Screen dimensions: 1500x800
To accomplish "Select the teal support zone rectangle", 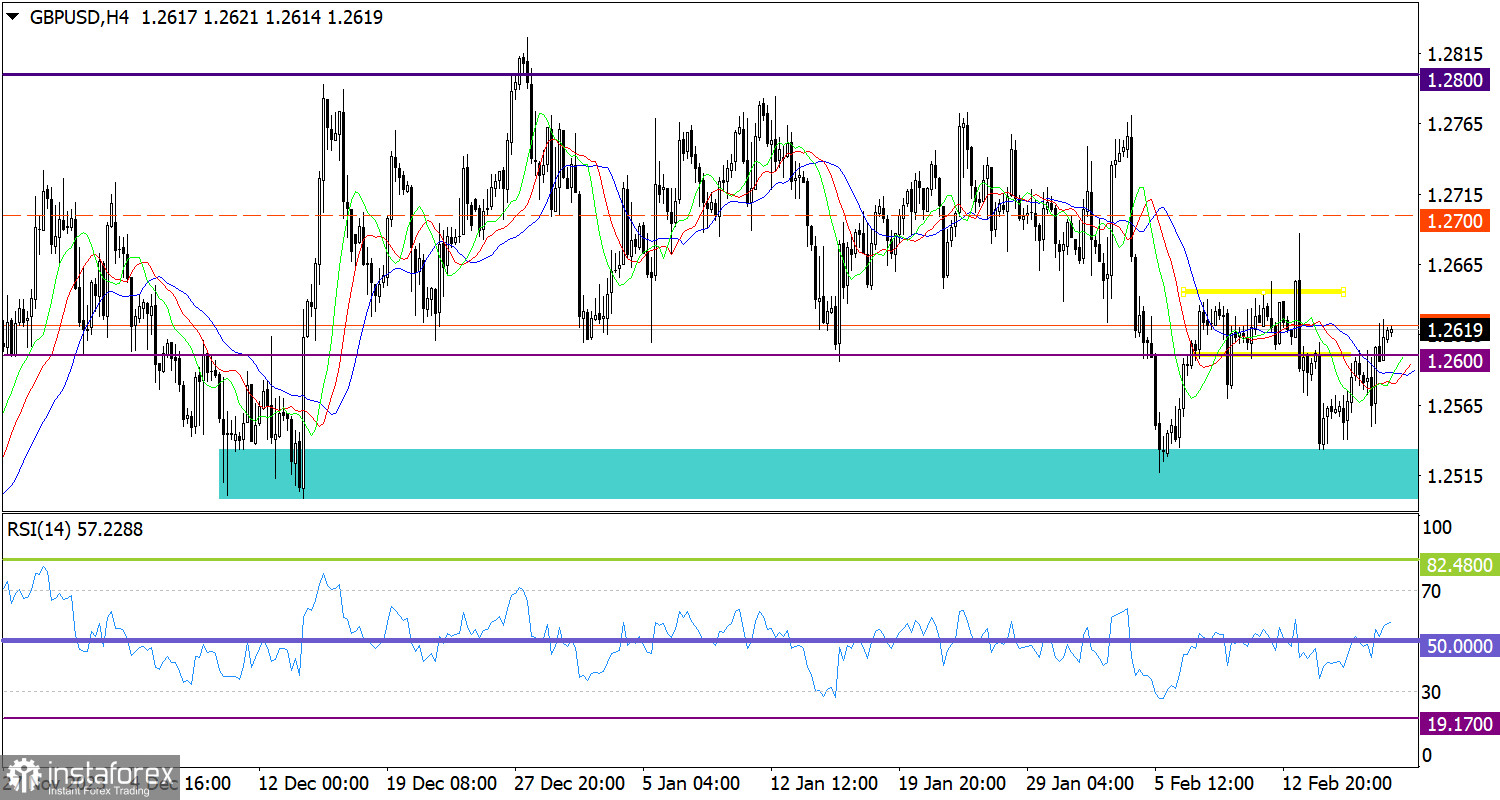I will 818,473.
